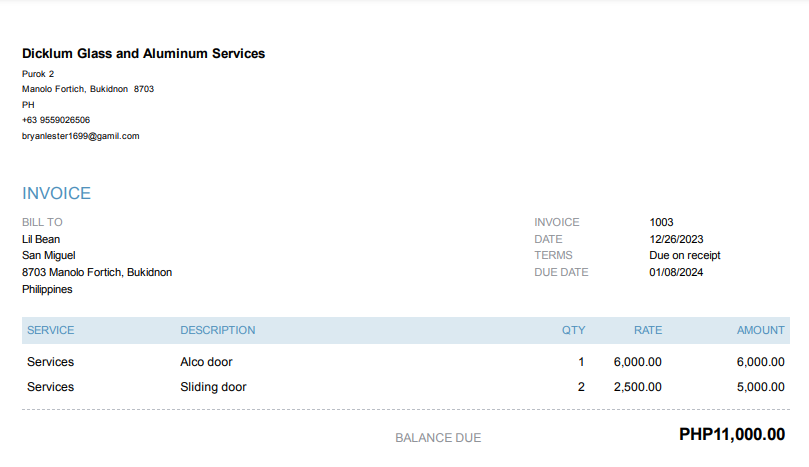
Task: Click the QTY column header
Action: pyautogui.click(x=573, y=330)
